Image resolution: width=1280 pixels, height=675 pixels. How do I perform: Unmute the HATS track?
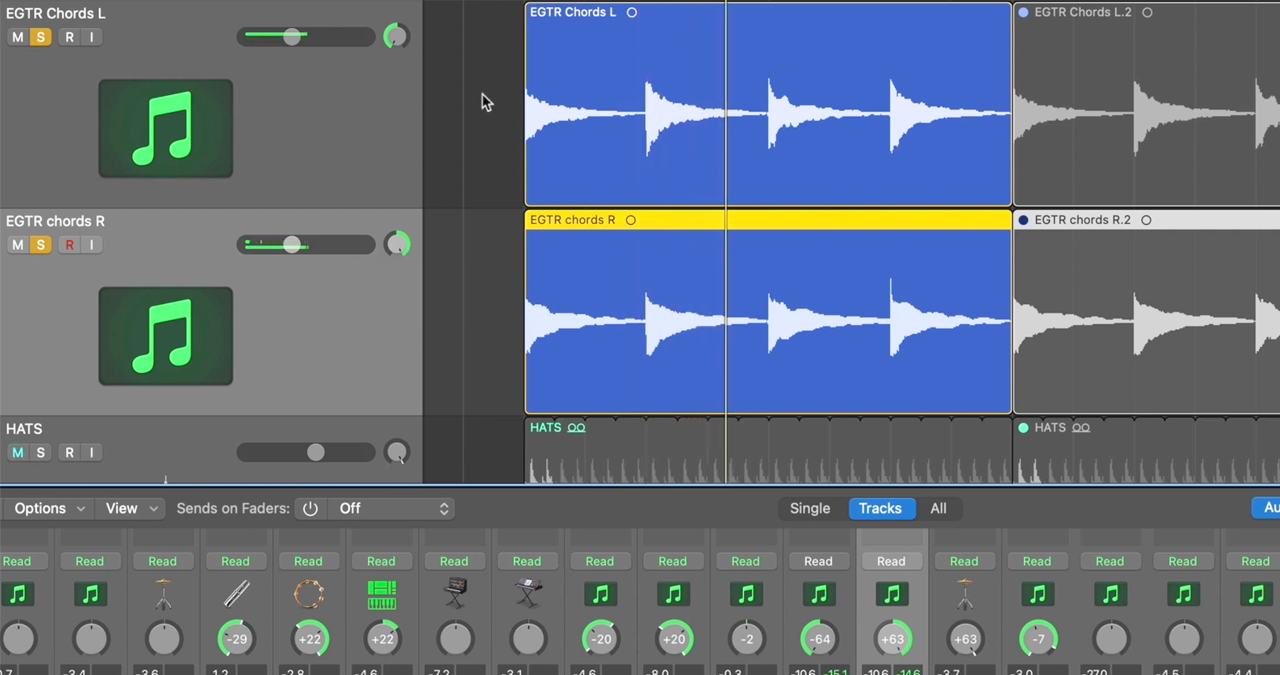point(17,452)
